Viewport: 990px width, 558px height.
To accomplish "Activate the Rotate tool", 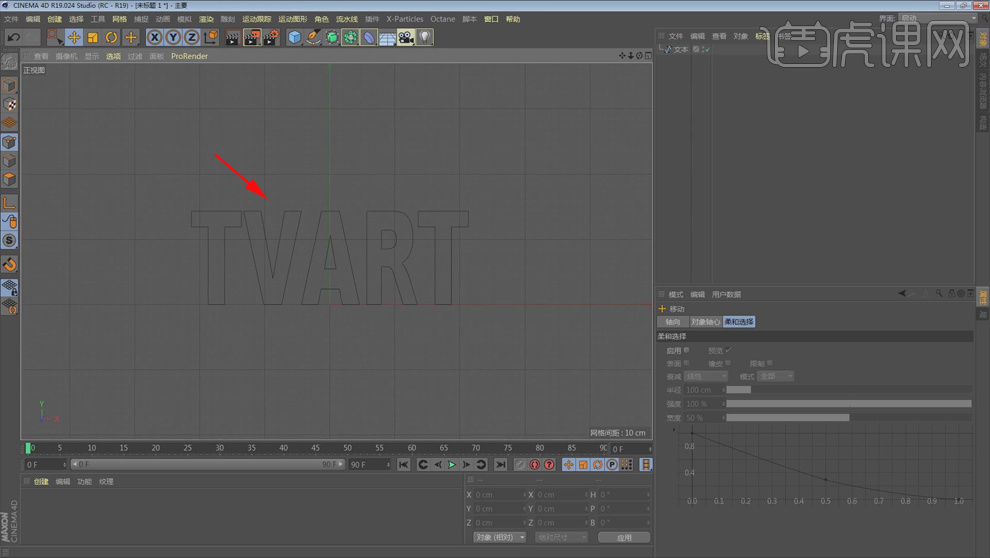I will click(x=112, y=38).
